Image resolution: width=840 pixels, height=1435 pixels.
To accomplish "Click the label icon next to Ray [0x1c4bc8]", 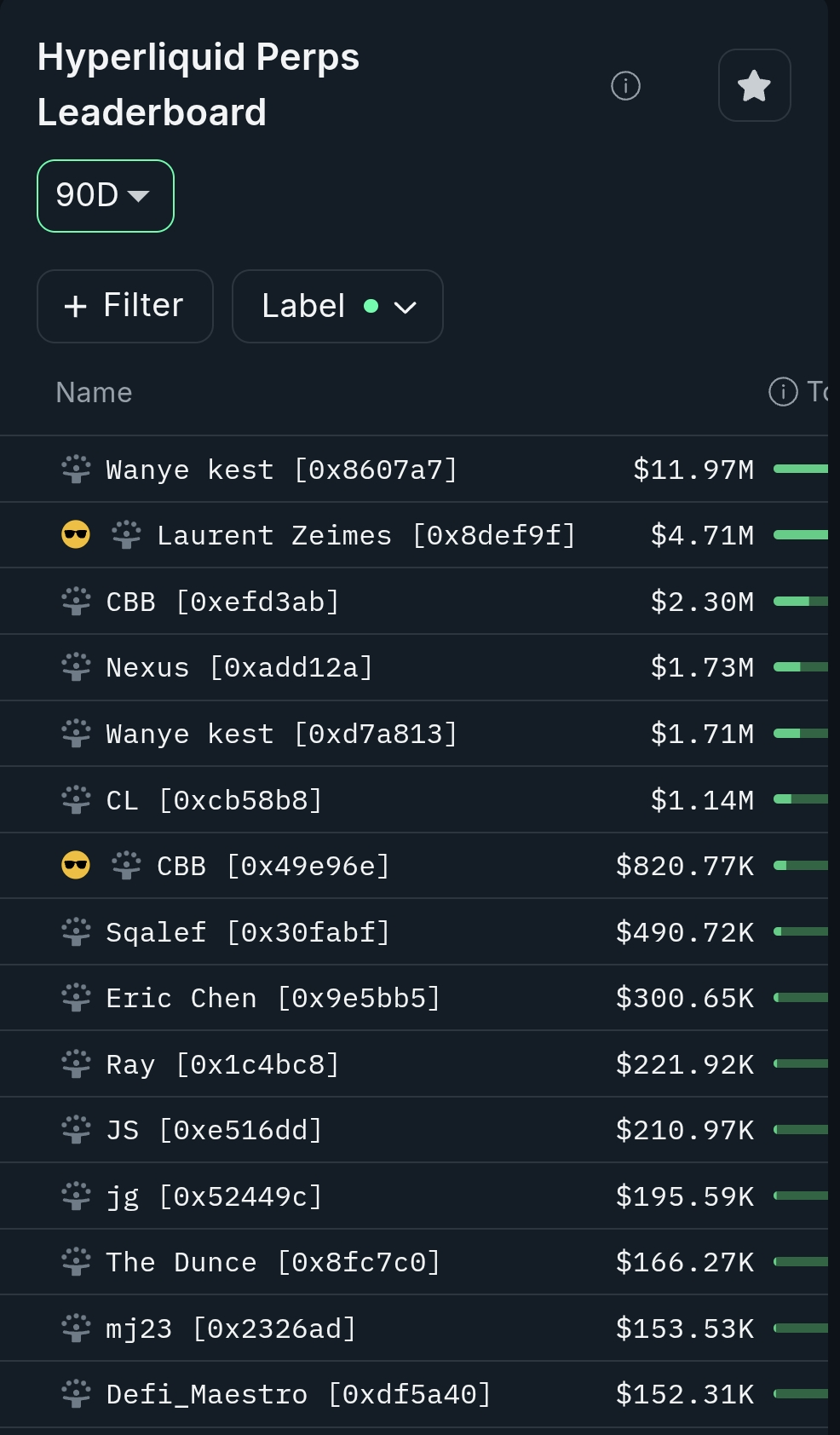I will tap(76, 1064).
